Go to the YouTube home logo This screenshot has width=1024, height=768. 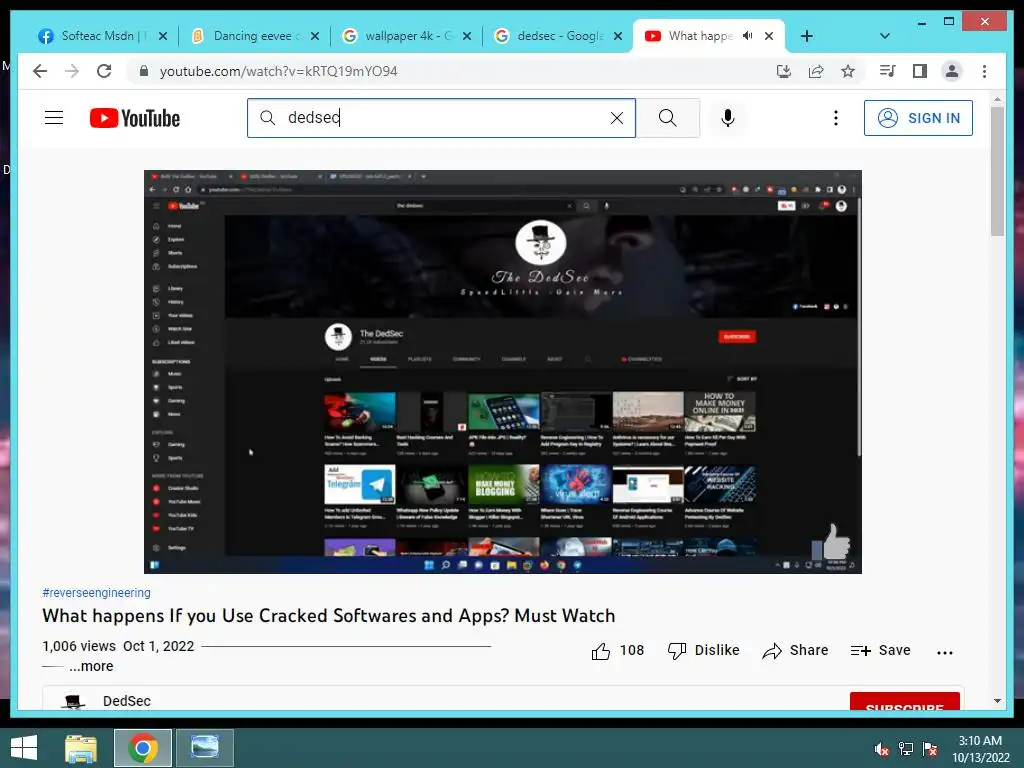(135, 118)
